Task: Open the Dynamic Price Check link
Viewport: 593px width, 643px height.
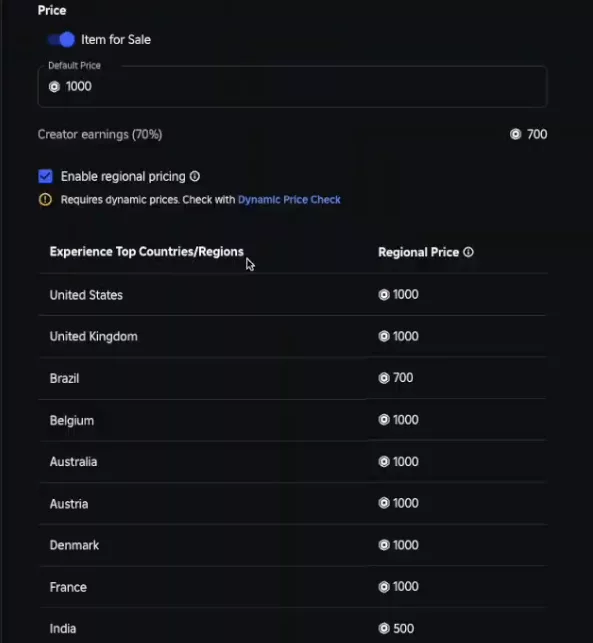Action: tap(289, 200)
